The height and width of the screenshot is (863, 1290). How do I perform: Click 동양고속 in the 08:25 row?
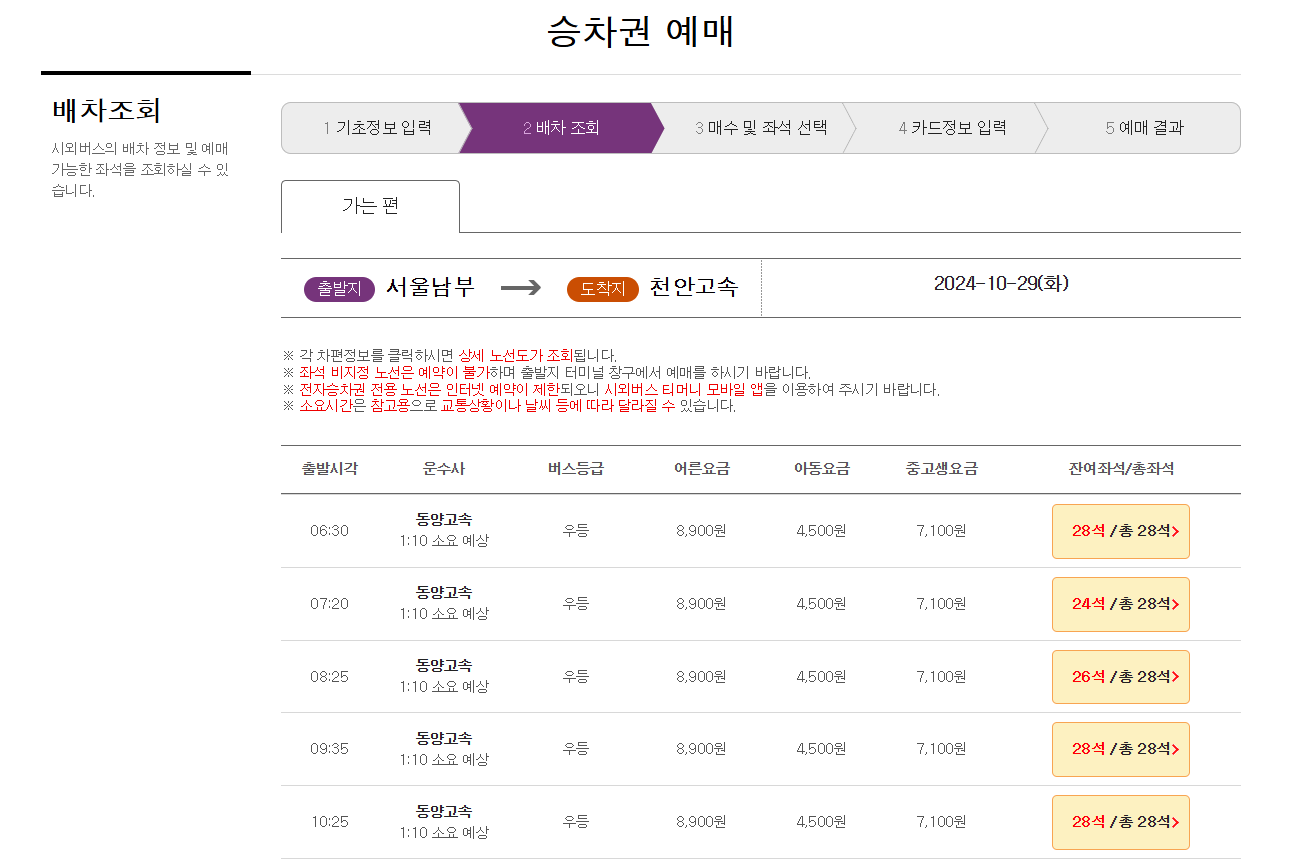point(444,665)
